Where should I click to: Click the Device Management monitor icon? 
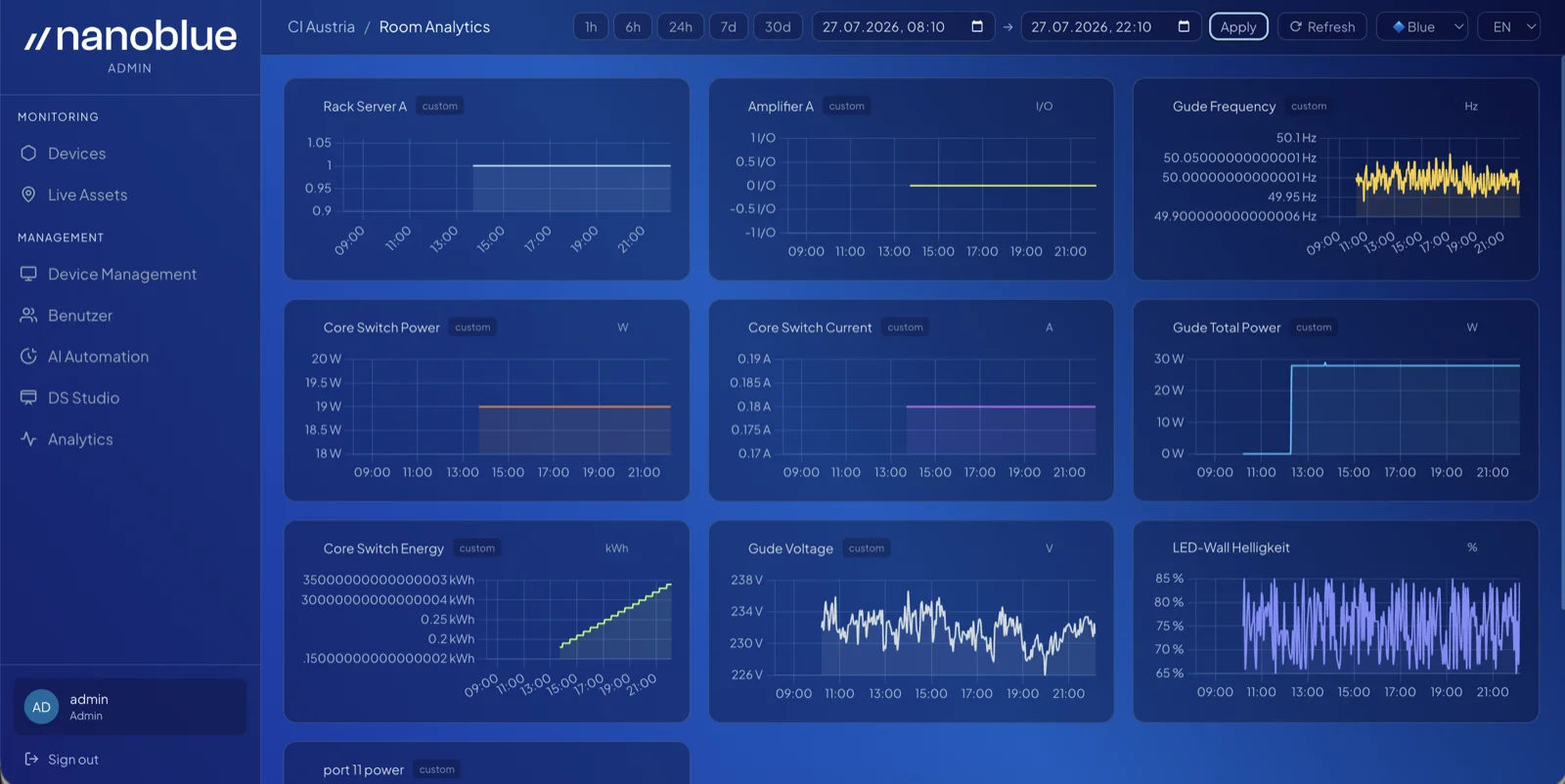[x=28, y=274]
